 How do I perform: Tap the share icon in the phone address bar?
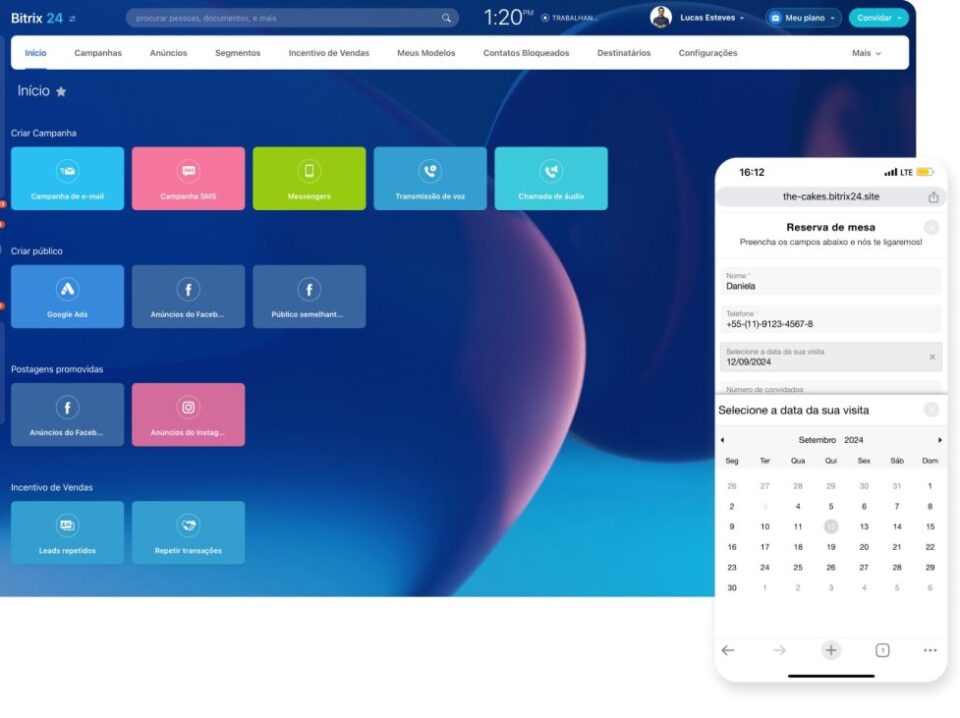pos(933,197)
